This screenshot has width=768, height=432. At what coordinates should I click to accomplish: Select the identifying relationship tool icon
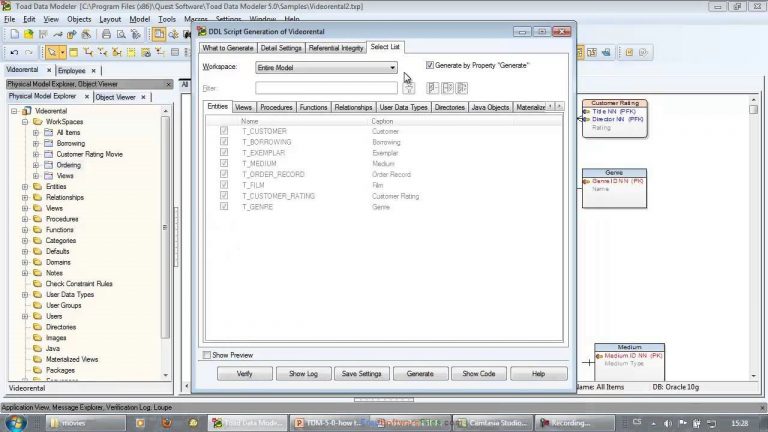coord(88,52)
